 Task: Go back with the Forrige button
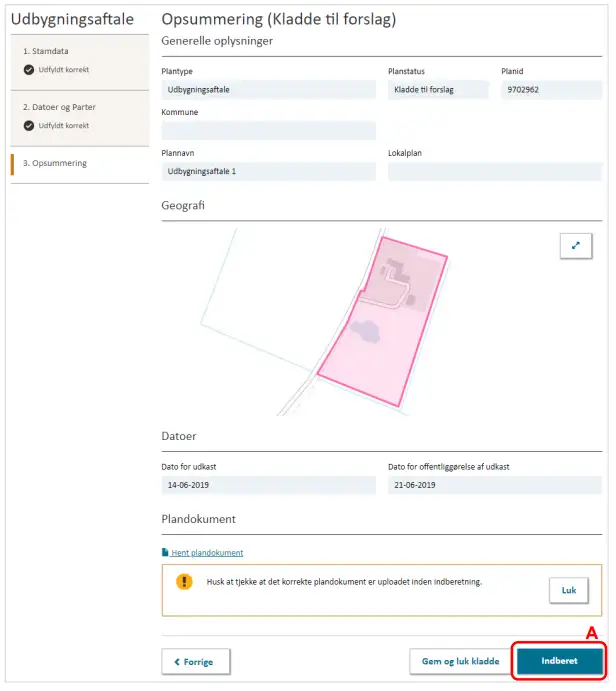[x=195, y=661]
